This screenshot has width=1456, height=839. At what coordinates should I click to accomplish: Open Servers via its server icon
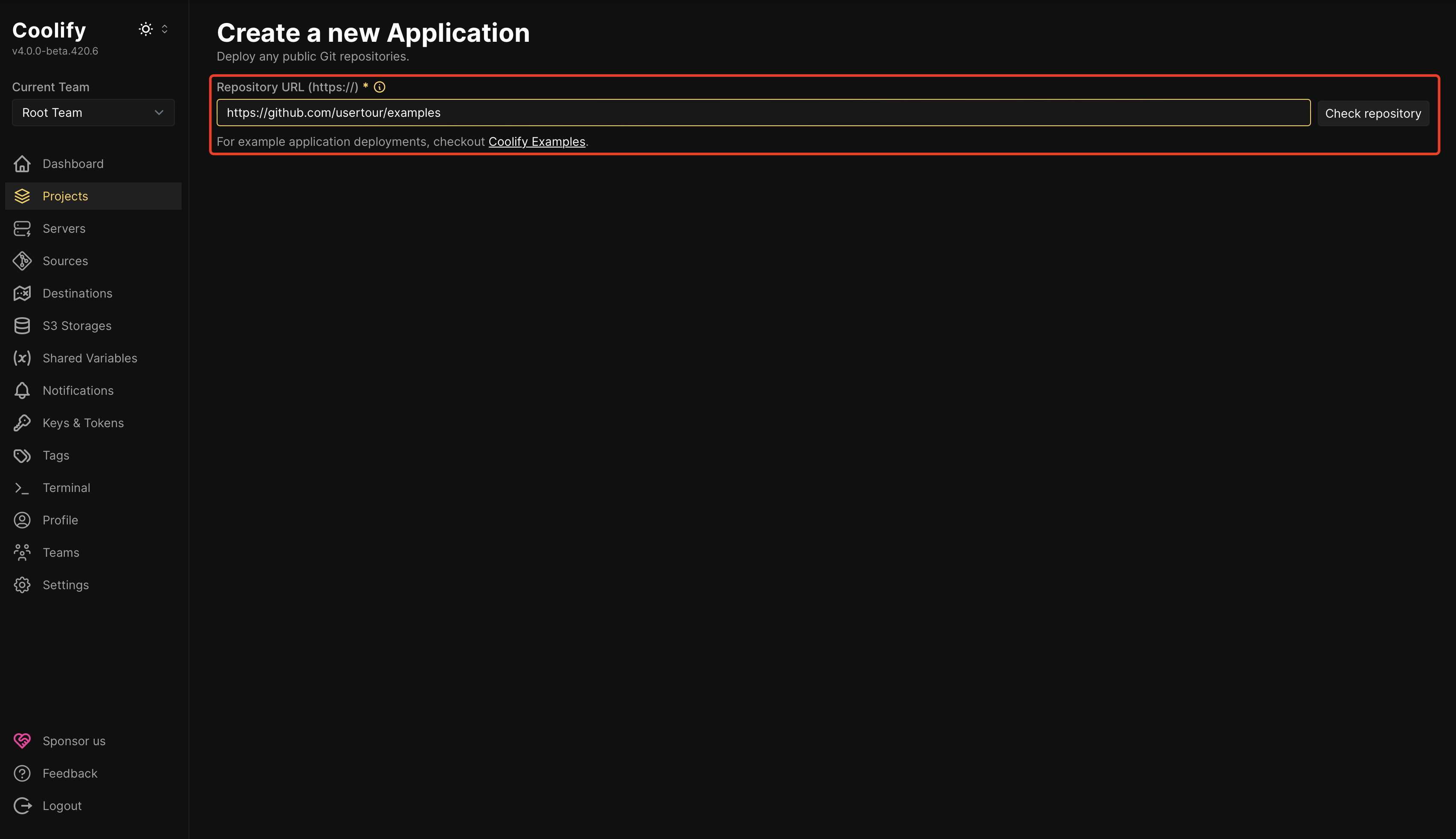pyautogui.click(x=22, y=229)
